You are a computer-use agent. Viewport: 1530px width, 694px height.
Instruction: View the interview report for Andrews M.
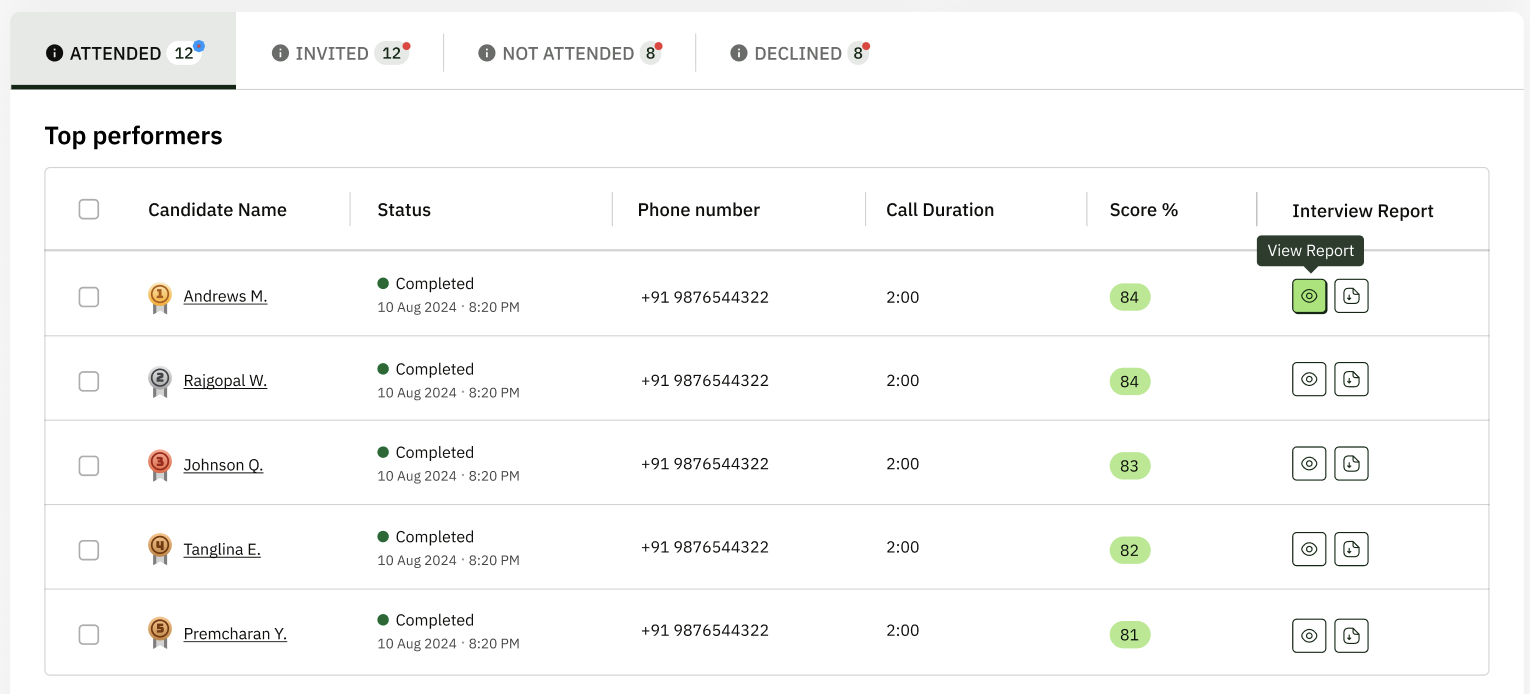[1309, 296]
